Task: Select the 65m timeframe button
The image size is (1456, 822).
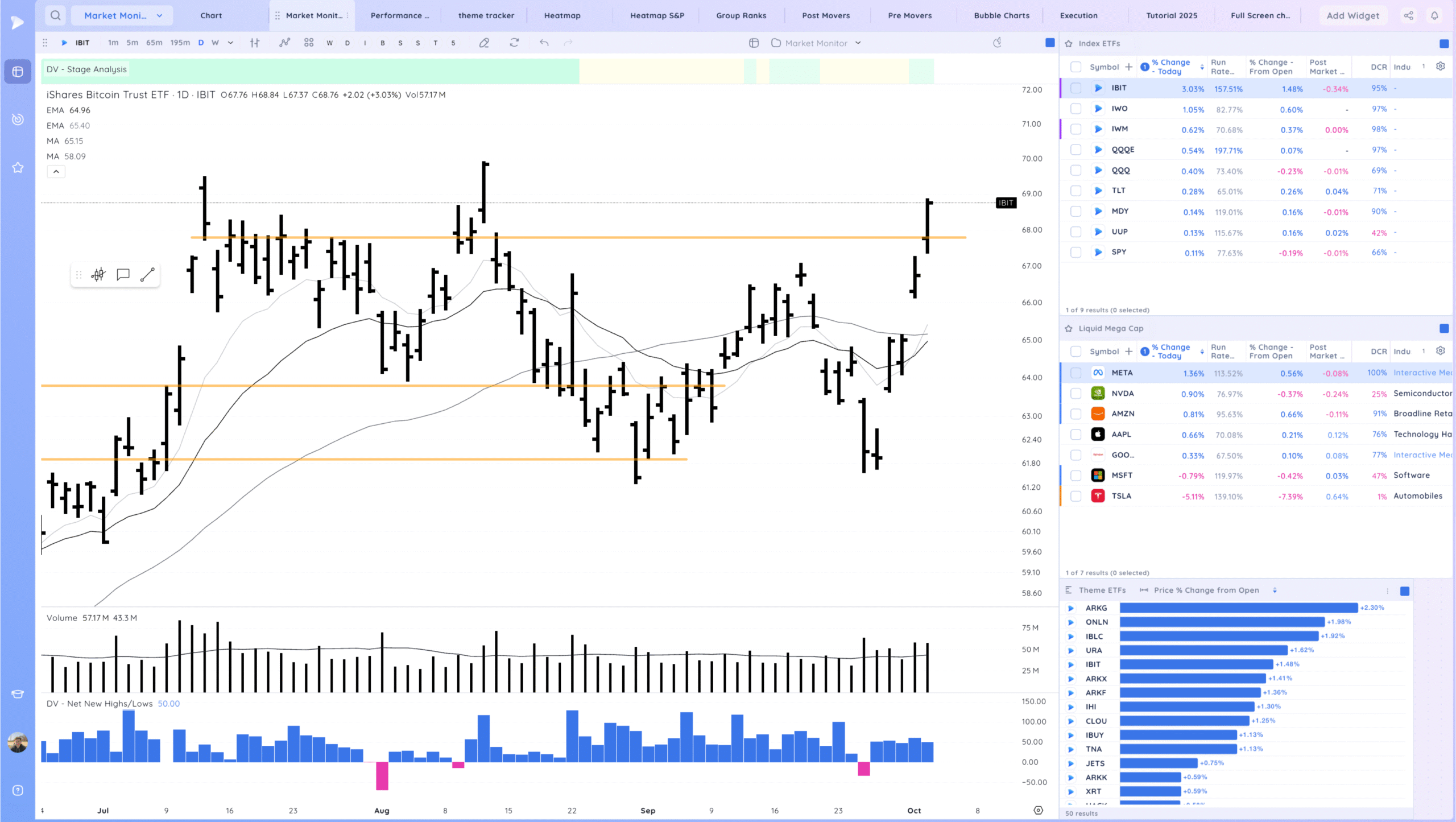Action: point(154,43)
